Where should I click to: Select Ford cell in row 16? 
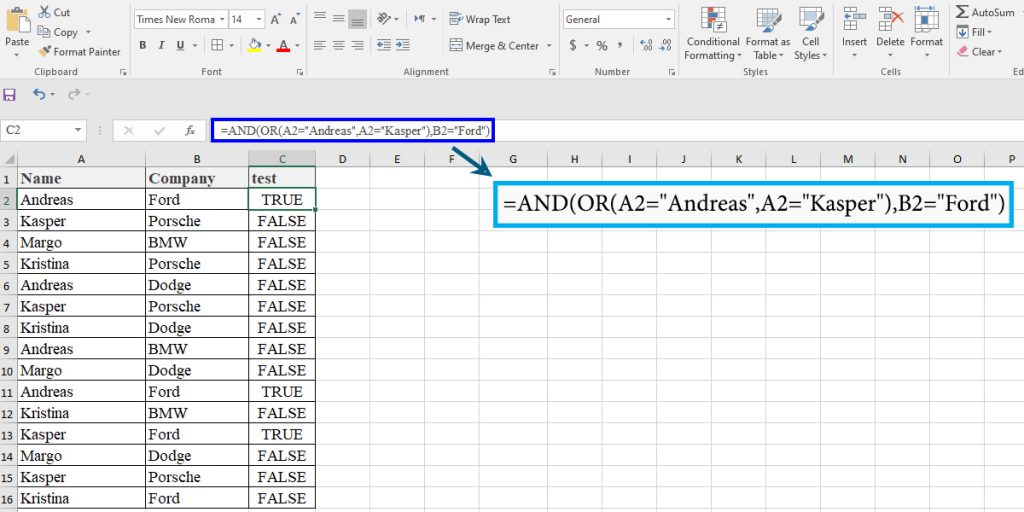coord(197,498)
